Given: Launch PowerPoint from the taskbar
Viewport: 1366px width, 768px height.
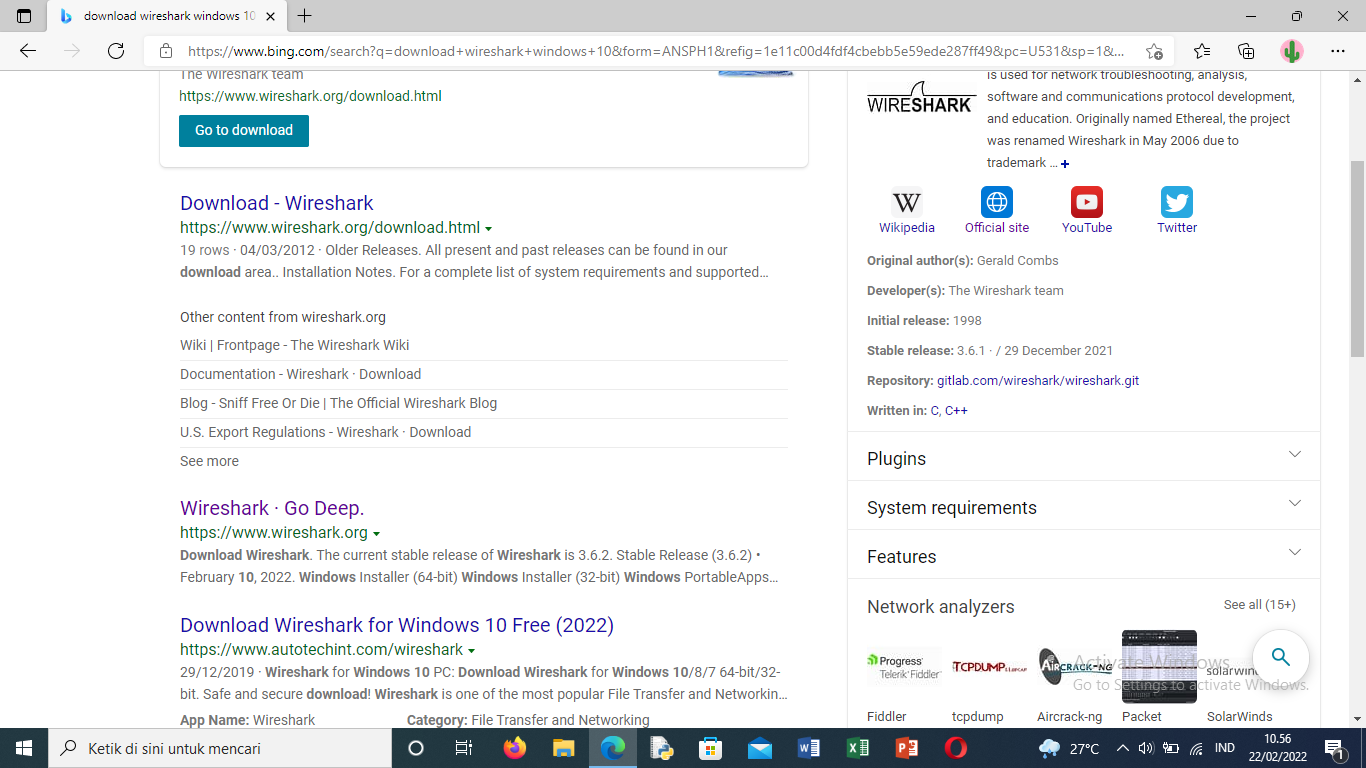Looking at the screenshot, I should [906, 748].
